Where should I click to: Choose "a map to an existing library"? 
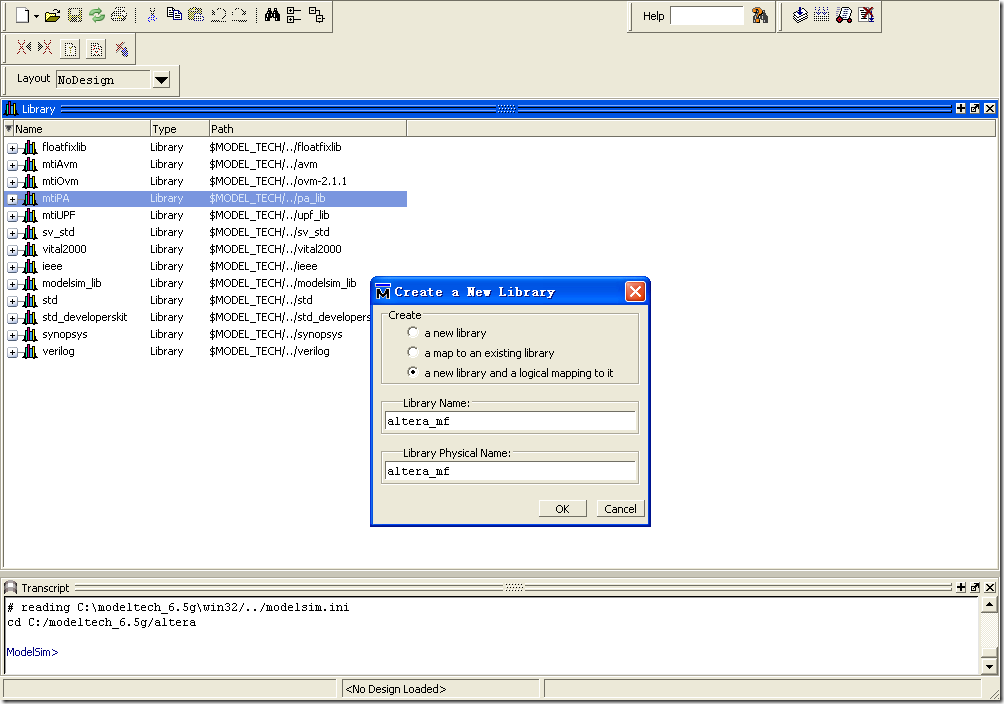click(413, 353)
